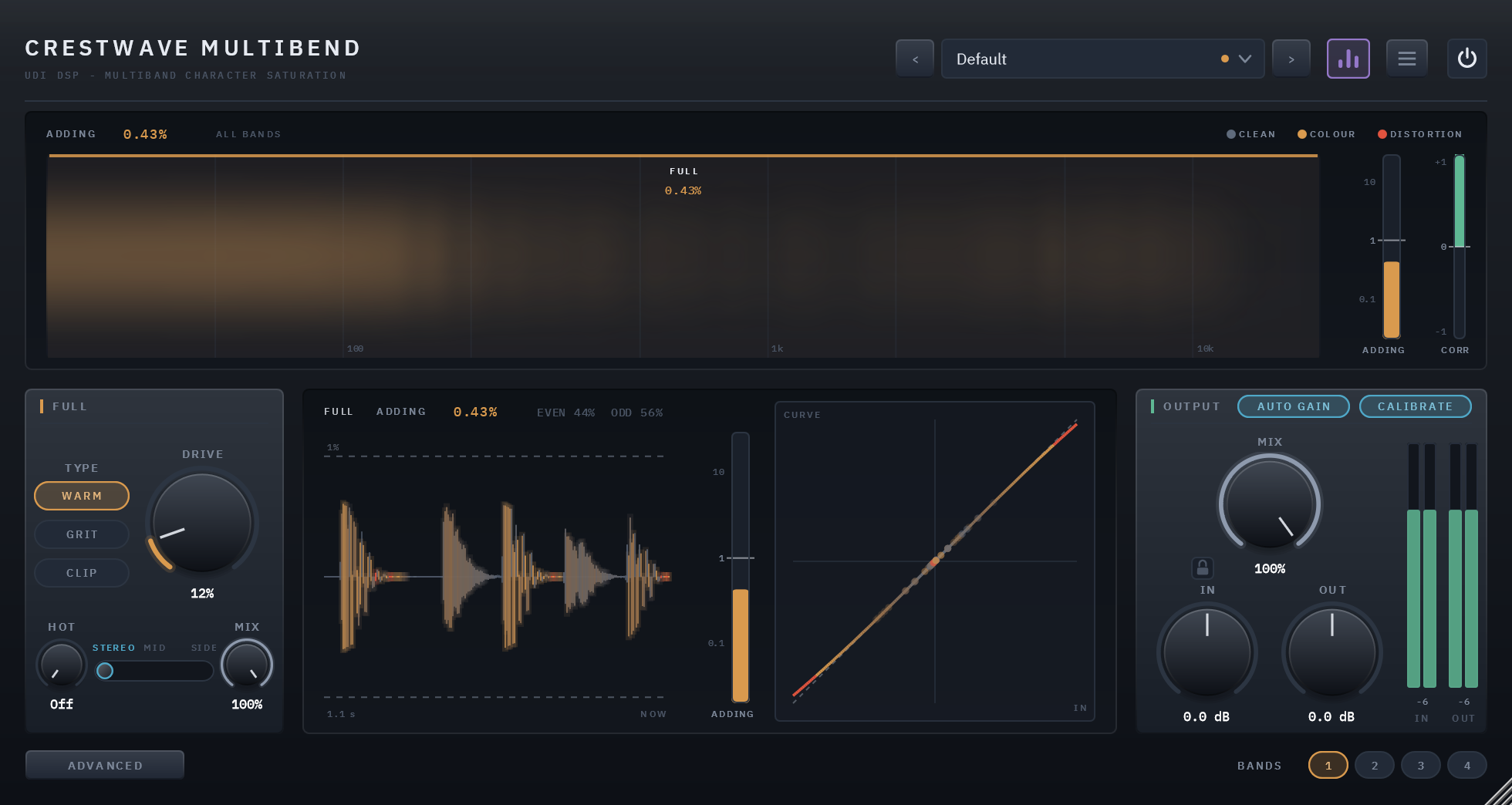The height and width of the screenshot is (805, 1512).
Task: Click the ODD 56% harmonic readout
Action: [636, 413]
